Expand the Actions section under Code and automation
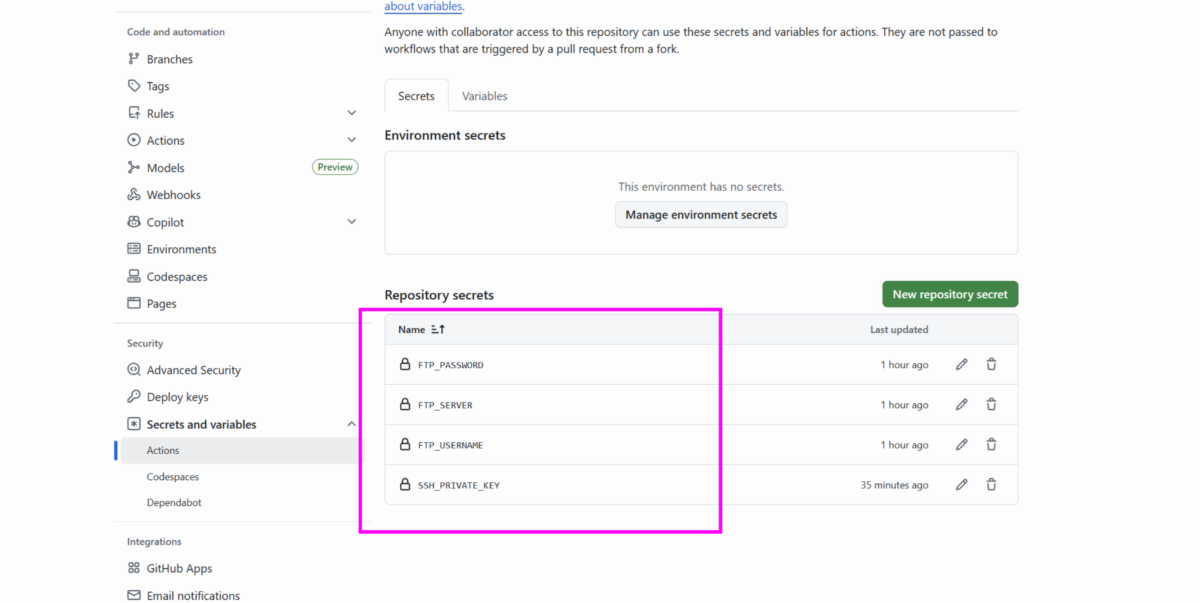The width and height of the screenshot is (1200, 603). [x=351, y=141]
